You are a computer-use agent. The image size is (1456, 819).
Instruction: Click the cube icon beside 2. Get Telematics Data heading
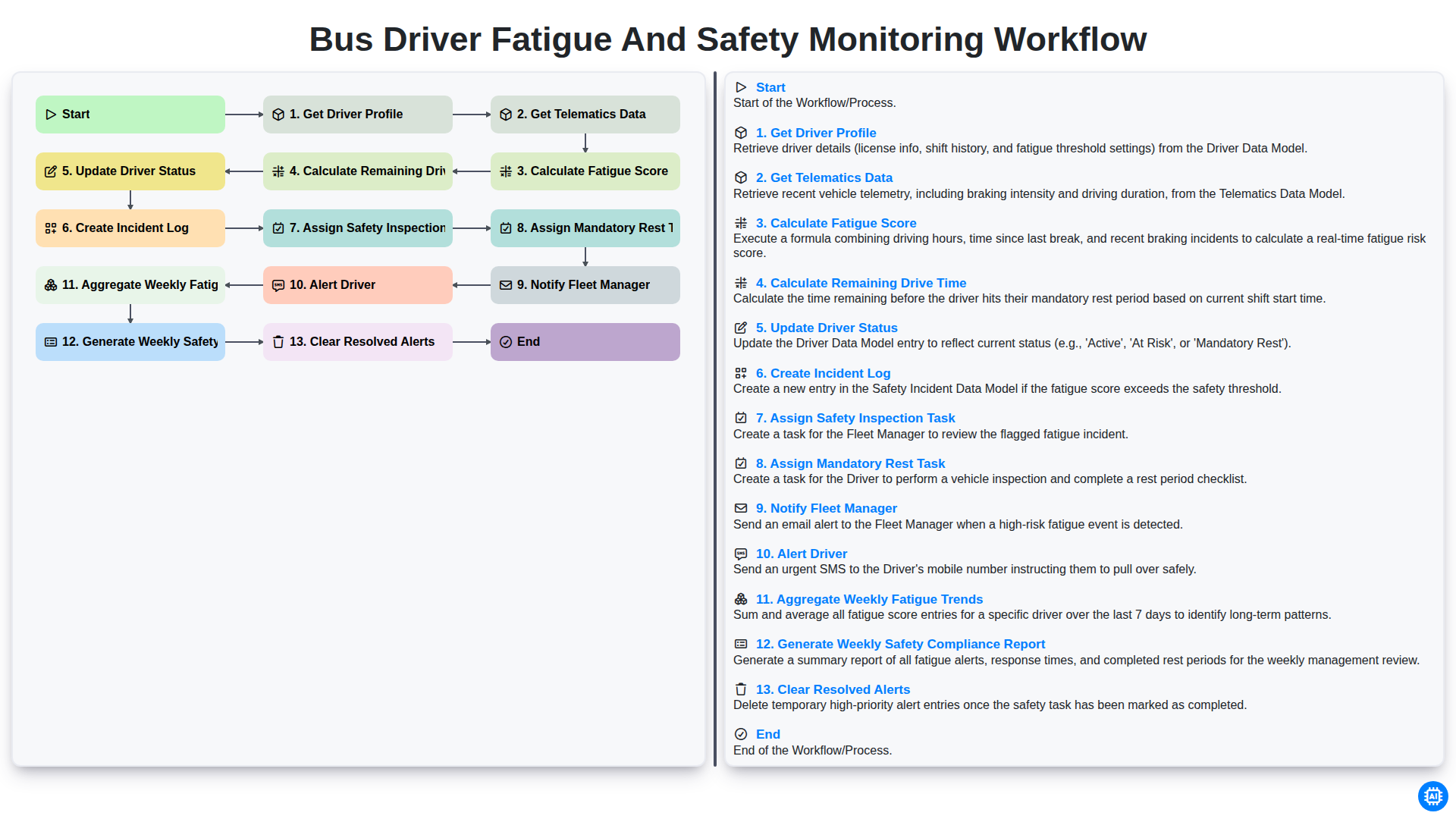point(741,177)
